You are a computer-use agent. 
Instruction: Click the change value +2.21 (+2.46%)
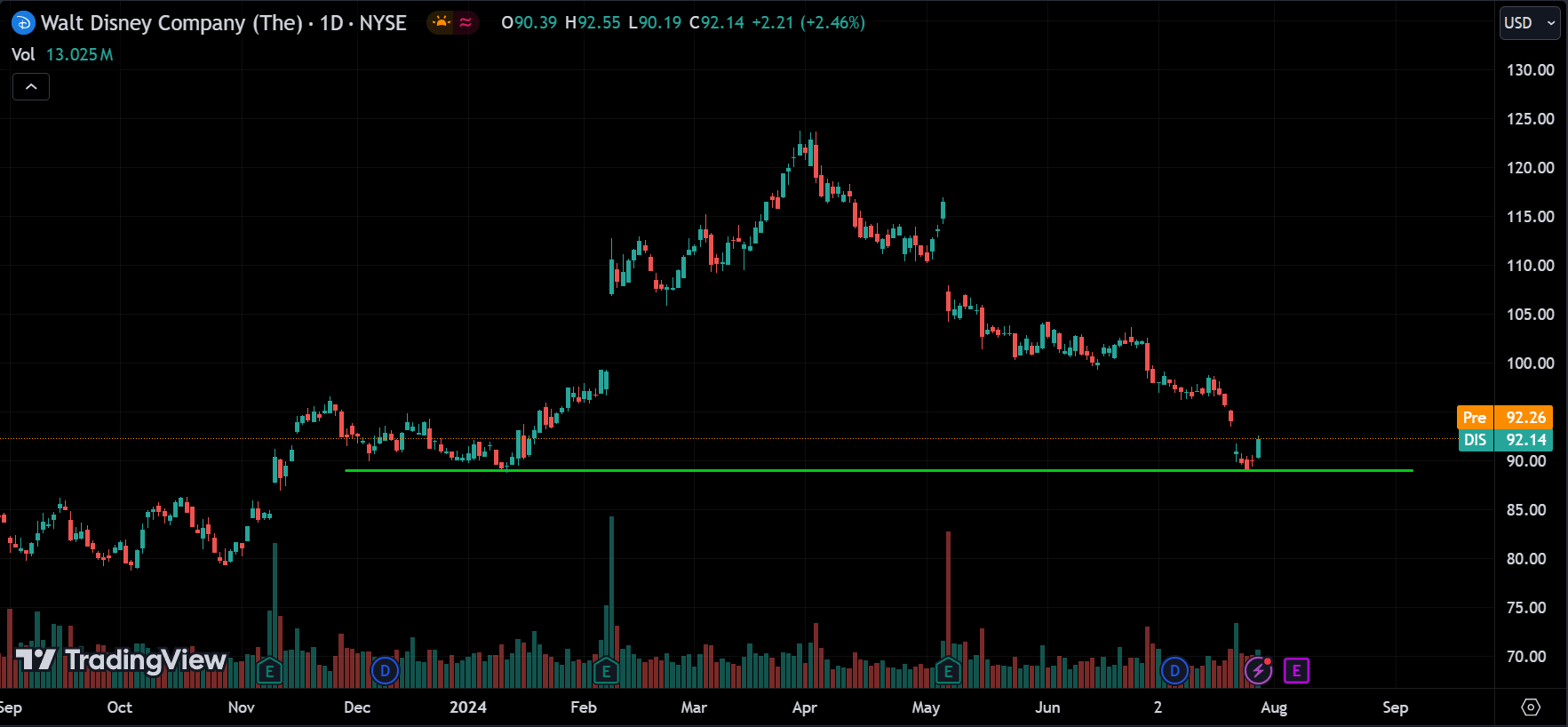tap(808, 22)
